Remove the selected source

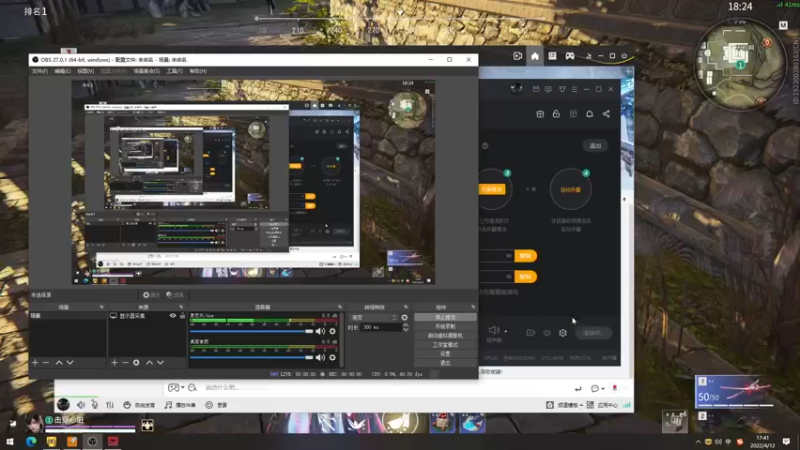click(x=125, y=362)
